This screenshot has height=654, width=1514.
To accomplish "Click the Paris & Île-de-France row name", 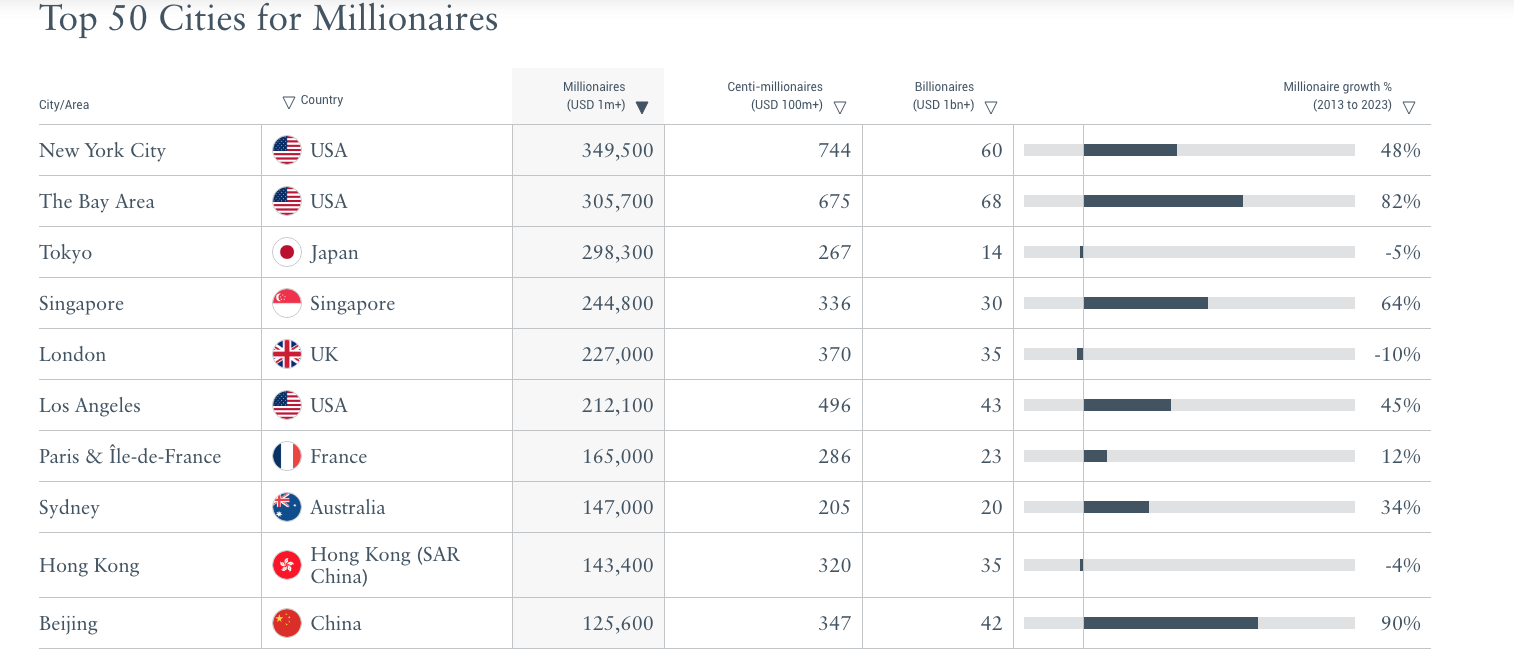I will 130,456.
